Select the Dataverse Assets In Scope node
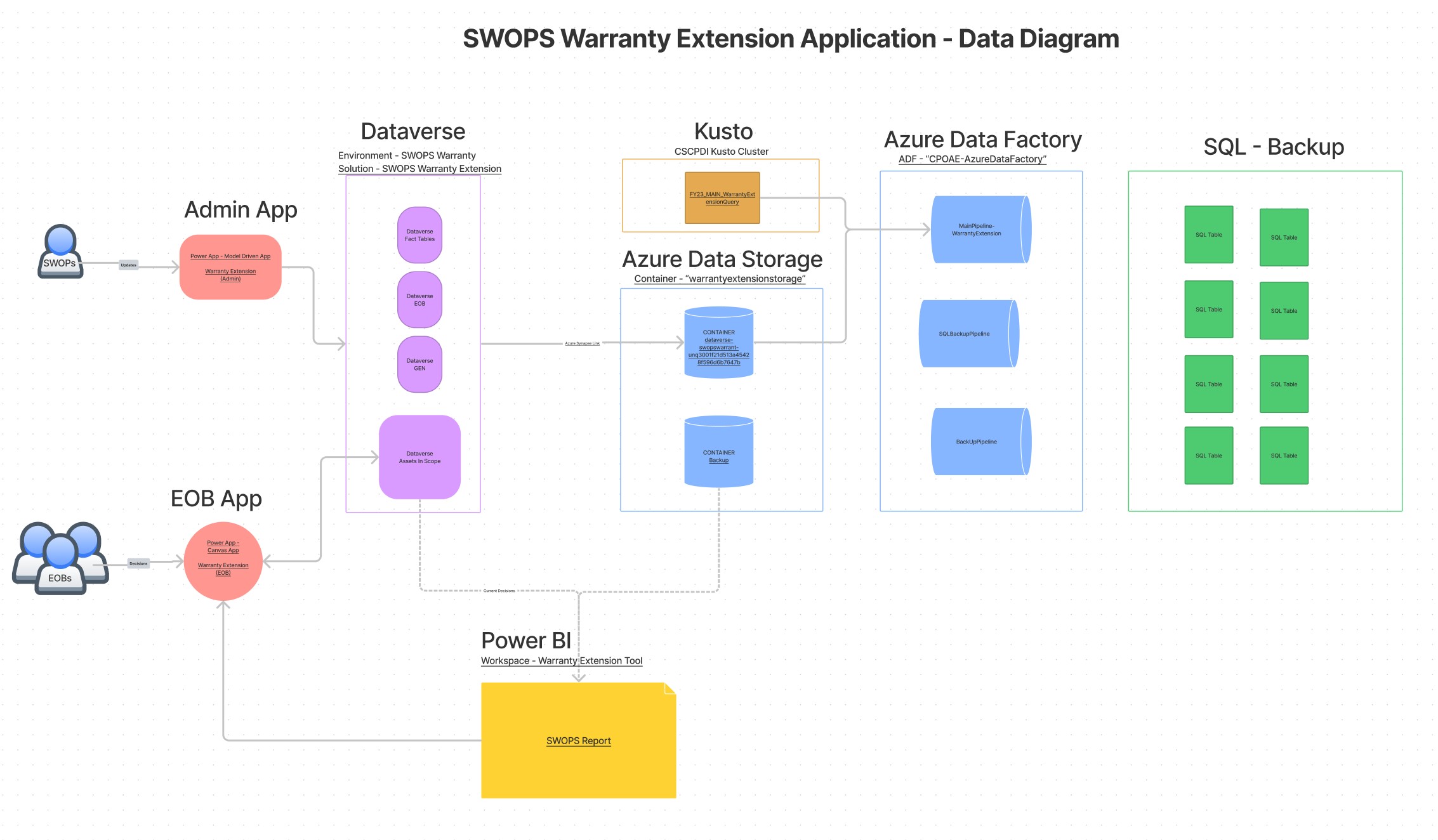Image resolution: width=1438 pixels, height=840 pixels. coord(419,457)
